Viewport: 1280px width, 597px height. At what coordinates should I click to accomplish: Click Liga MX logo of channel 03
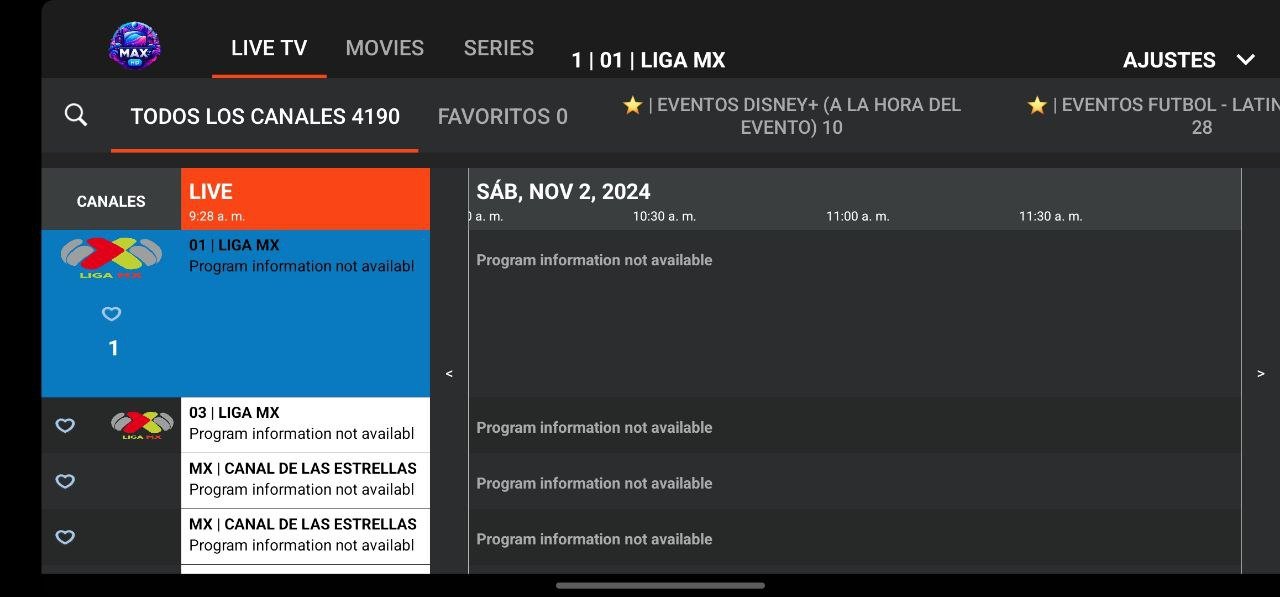tap(141, 425)
